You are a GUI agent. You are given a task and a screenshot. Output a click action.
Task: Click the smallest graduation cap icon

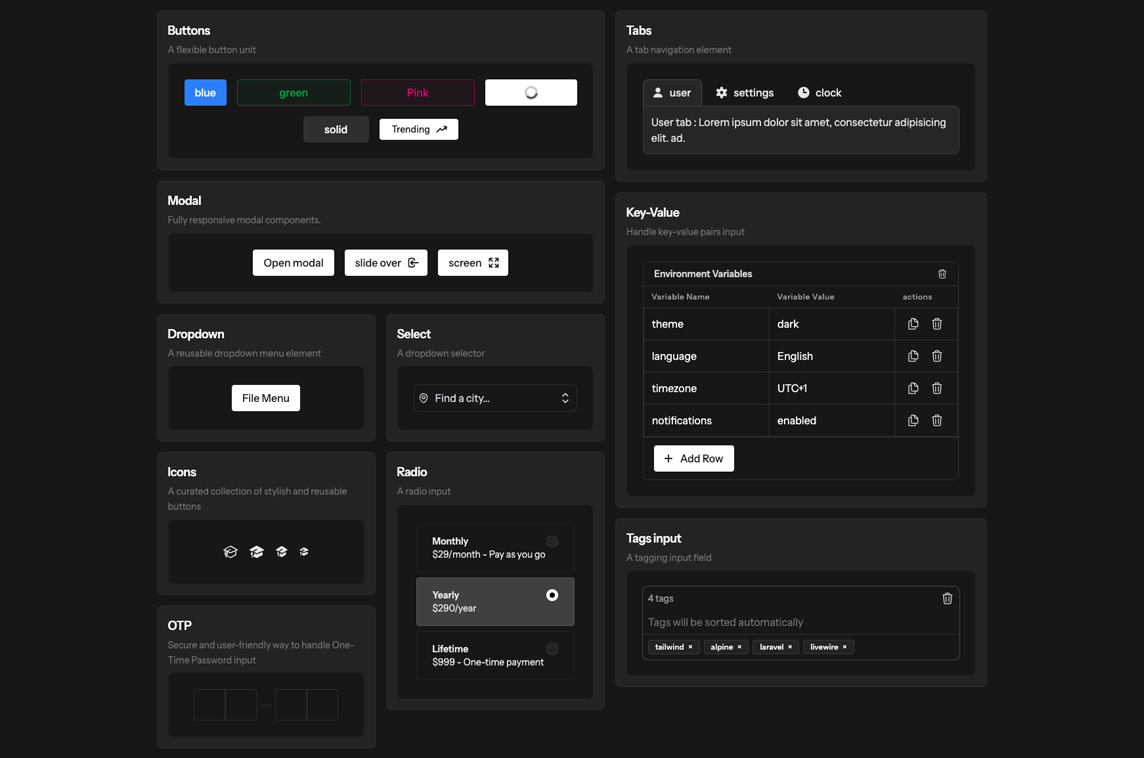pyautogui.click(x=304, y=551)
